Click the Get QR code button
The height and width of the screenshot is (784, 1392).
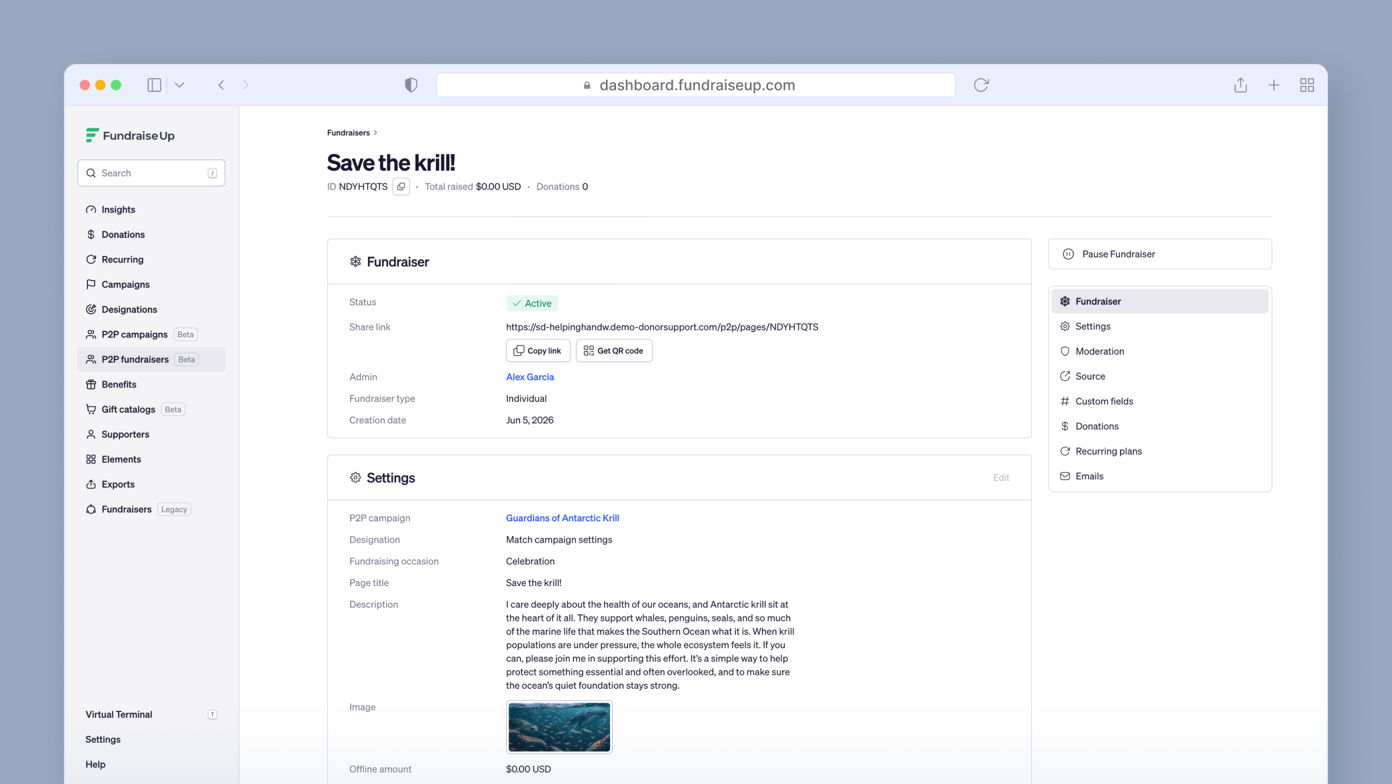614,350
